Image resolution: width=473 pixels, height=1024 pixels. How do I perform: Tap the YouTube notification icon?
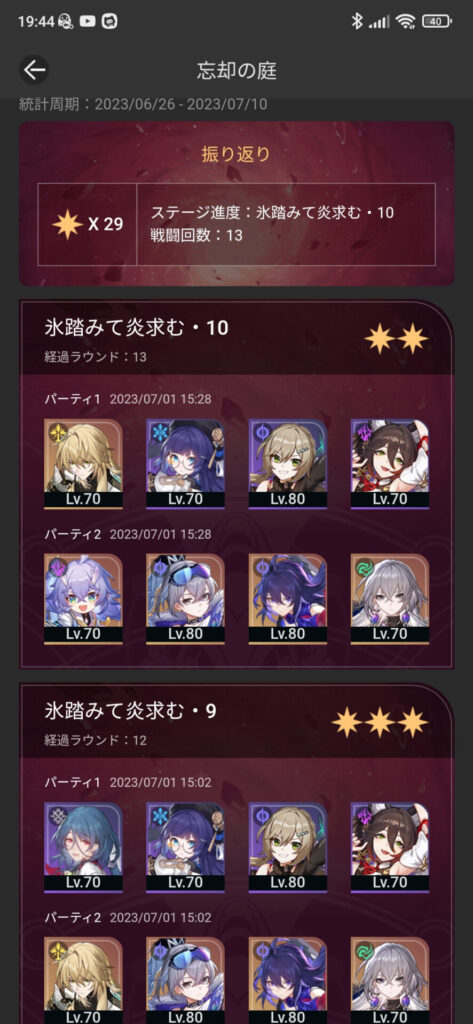tap(88, 21)
